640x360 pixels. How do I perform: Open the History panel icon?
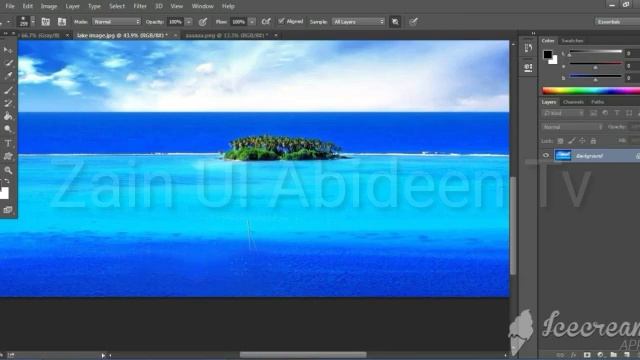[528, 48]
